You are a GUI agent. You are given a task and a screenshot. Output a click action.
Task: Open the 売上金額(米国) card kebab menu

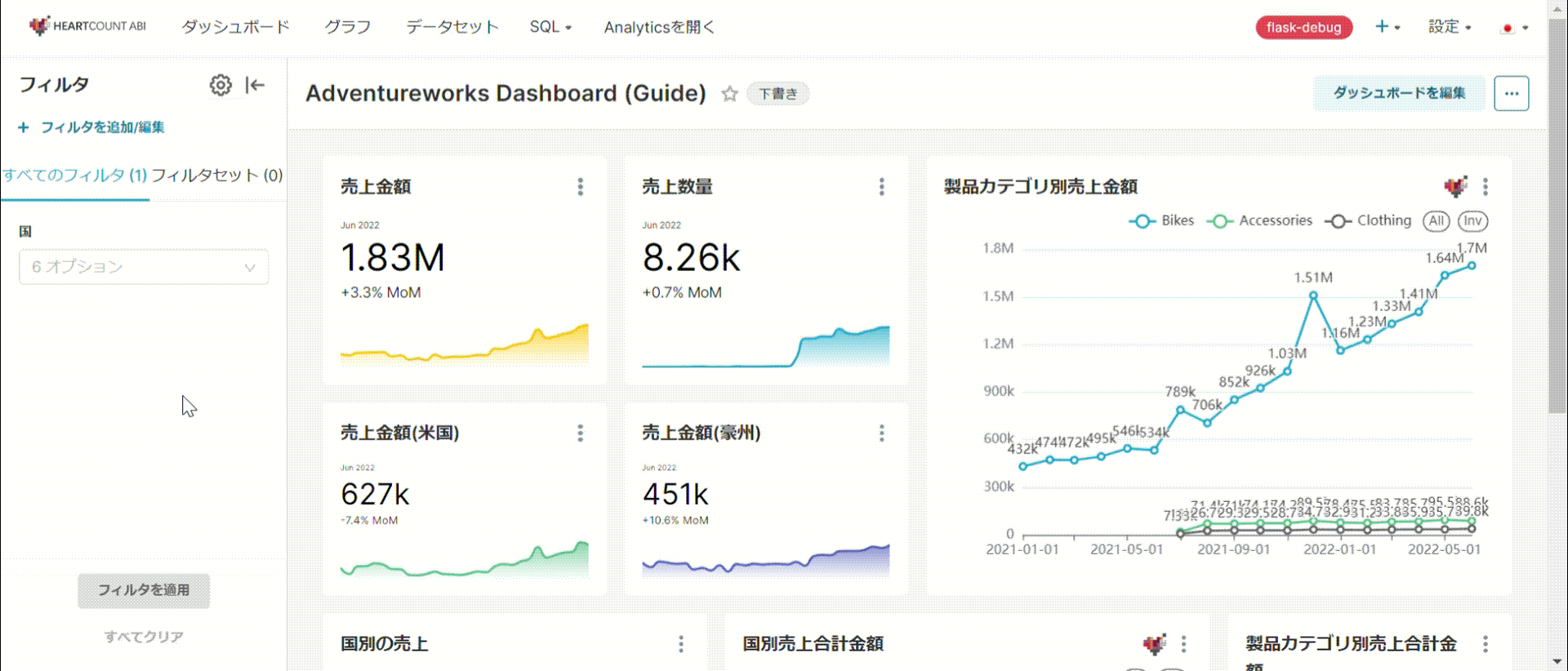pyautogui.click(x=581, y=433)
